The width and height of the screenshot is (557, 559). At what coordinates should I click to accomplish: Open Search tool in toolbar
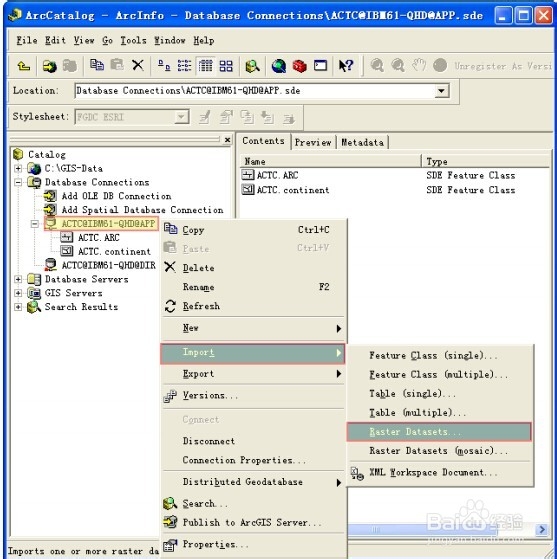pyautogui.click(x=252, y=66)
